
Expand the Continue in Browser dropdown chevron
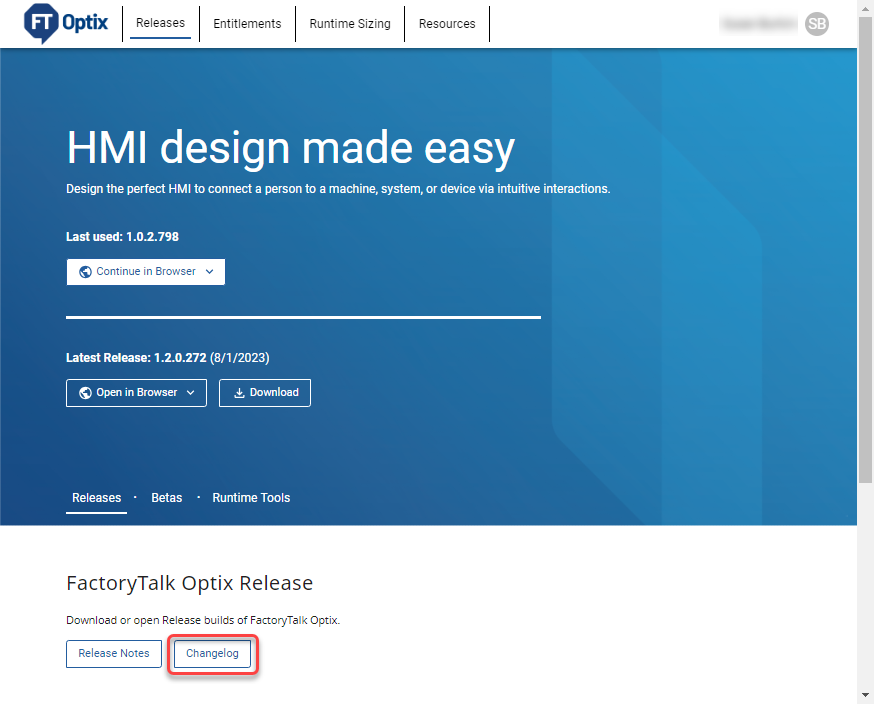pyautogui.click(x=209, y=272)
